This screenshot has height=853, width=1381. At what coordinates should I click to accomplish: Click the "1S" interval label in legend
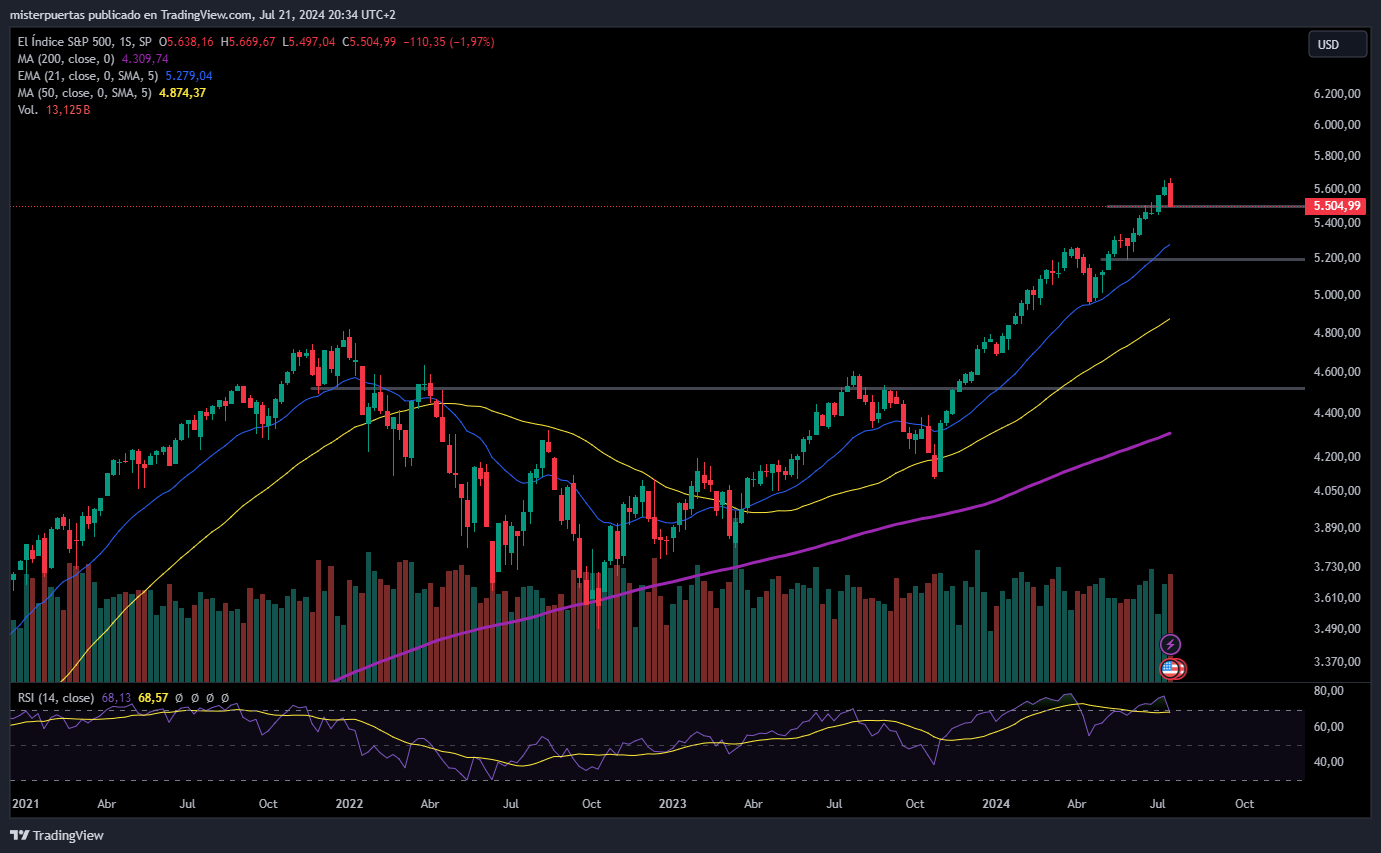[124, 42]
